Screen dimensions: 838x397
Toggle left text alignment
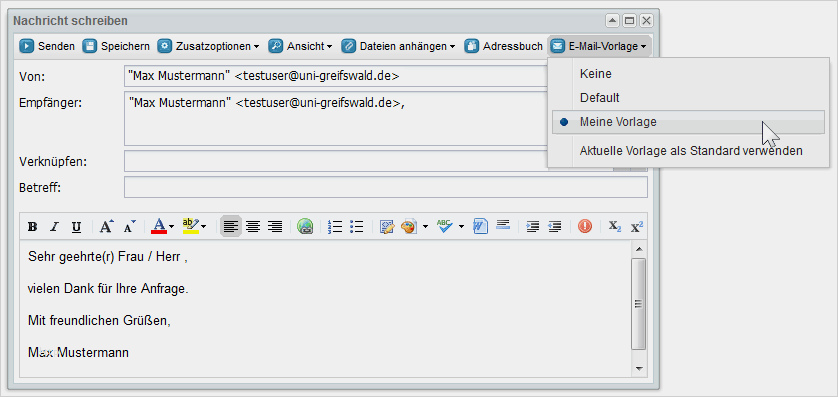(231, 227)
